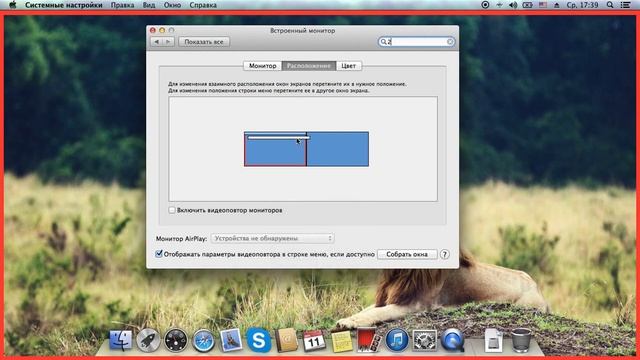Image resolution: width=640 pixels, height=360 pixels.
Task: Open 'Монитор AirPlay' dropdown
Action: [273, 238]
